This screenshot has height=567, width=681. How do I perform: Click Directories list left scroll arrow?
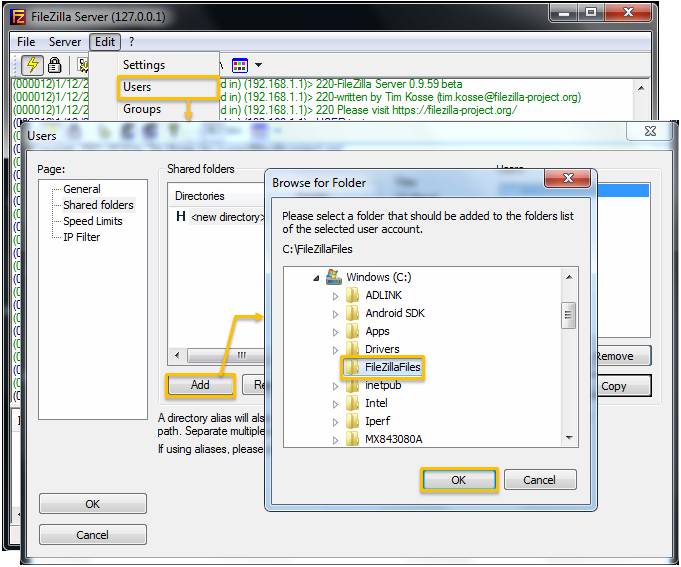pos(177,356)
